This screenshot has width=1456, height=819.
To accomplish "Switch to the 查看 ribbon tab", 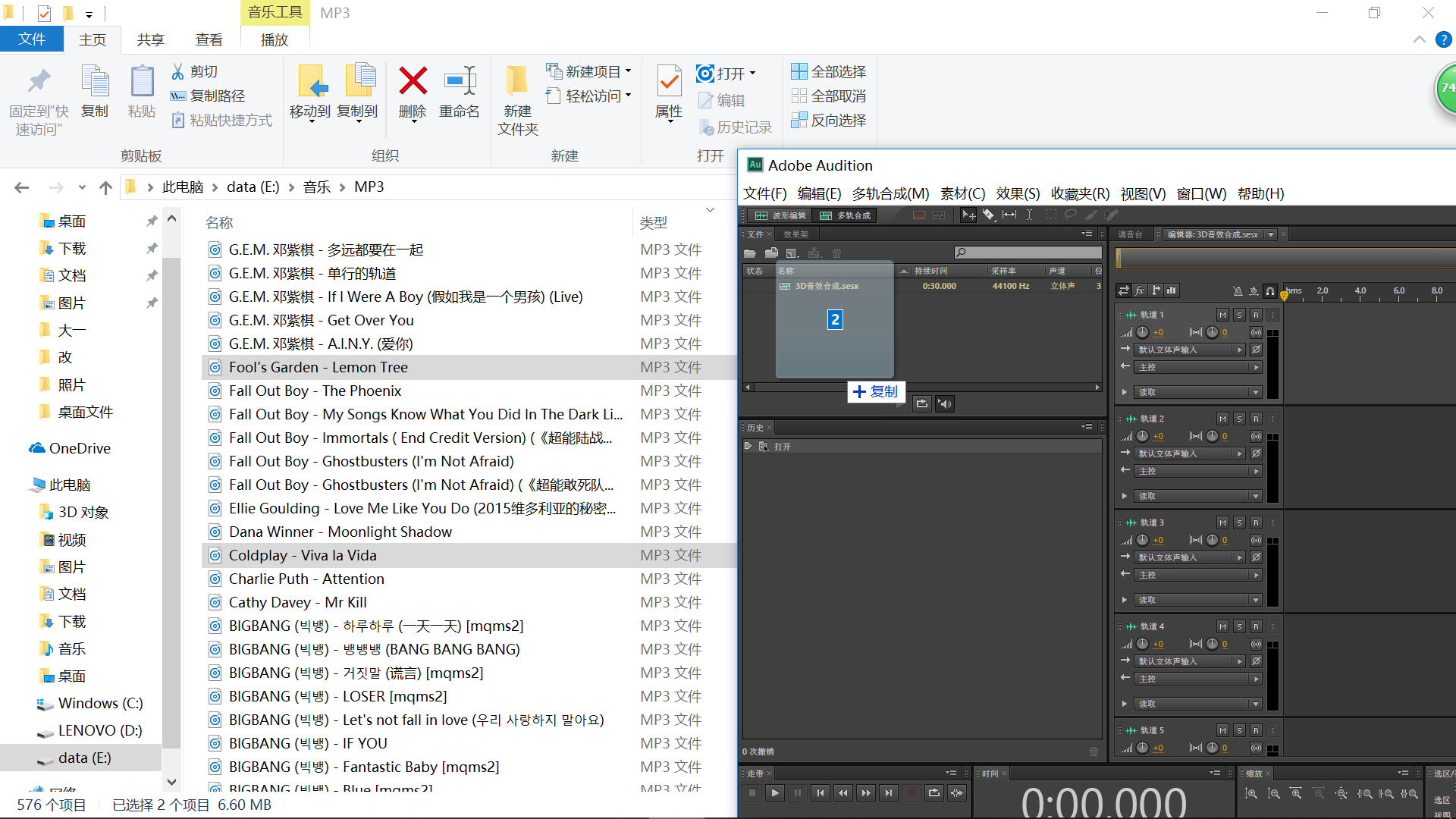I will 209,40.
